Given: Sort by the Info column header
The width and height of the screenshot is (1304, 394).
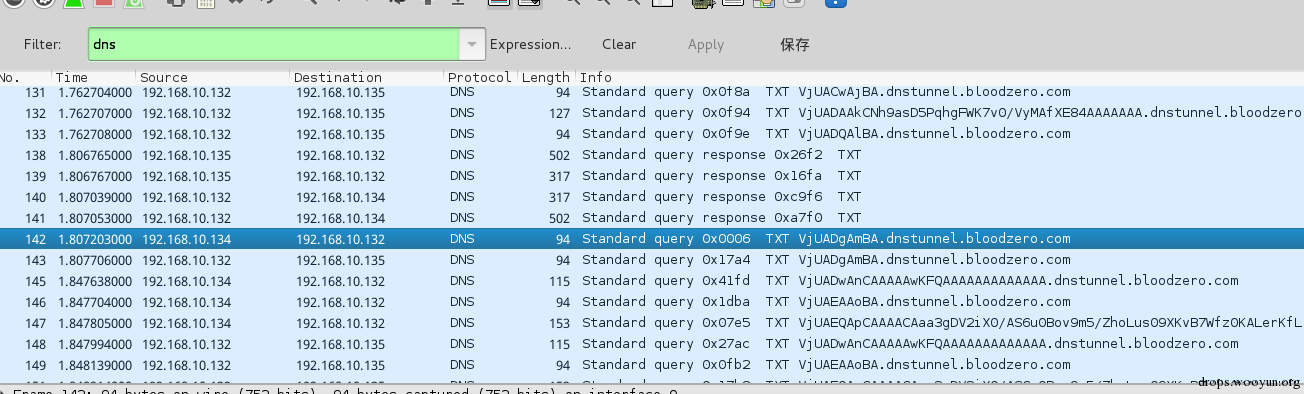Looking at the screenshot, I should pyautogui.click(x=940, y=77).
